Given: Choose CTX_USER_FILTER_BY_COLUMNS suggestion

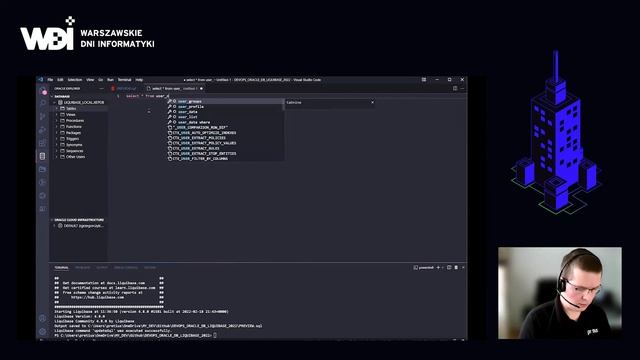Looking at the screenshot, I should (x=225, y=159).
